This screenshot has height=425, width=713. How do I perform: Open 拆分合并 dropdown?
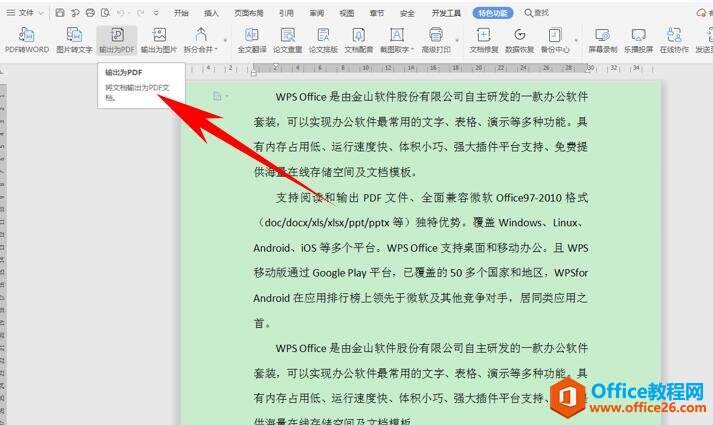pos(201,40)
